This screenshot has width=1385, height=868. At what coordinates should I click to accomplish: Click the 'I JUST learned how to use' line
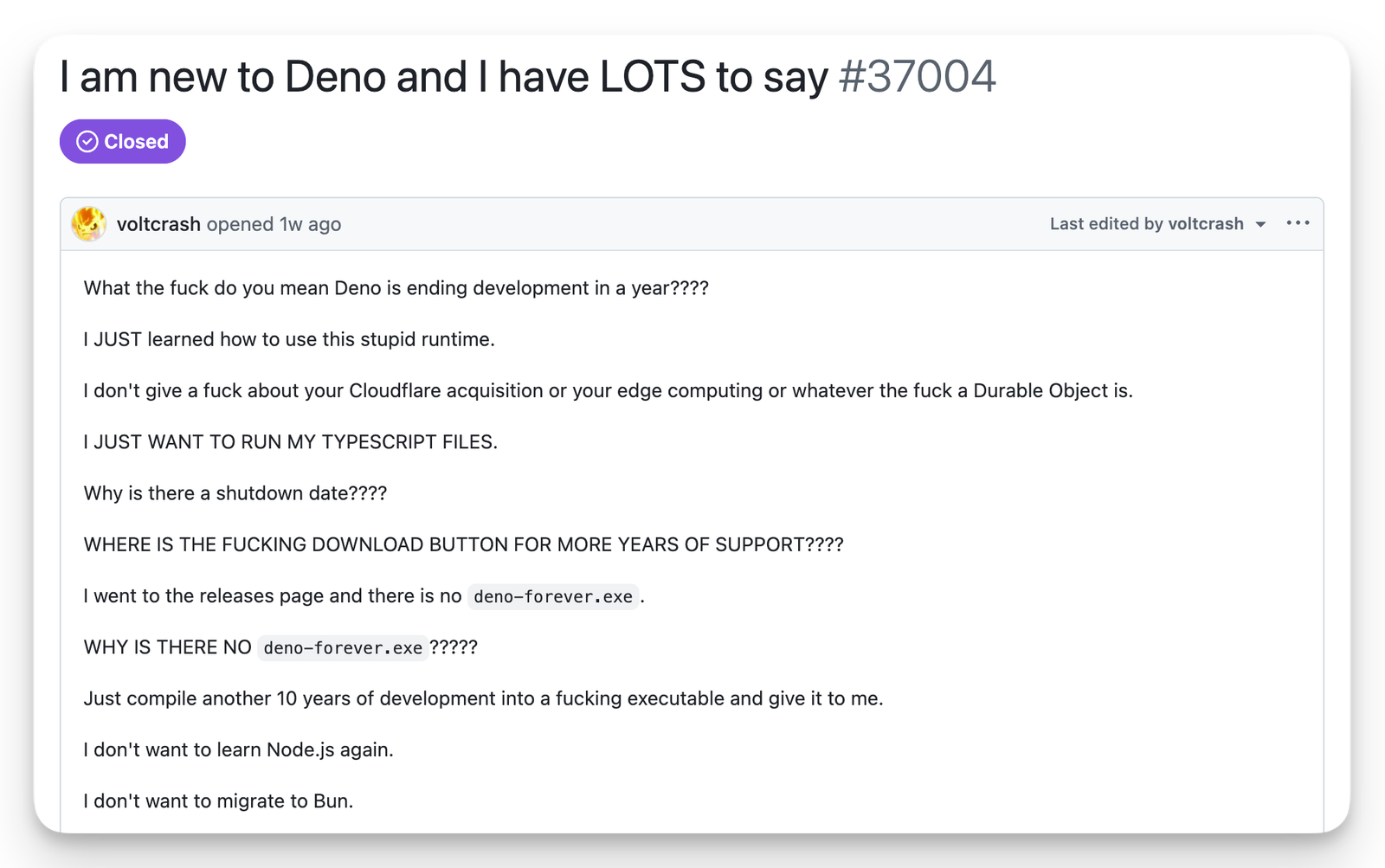tap(289, 339)
